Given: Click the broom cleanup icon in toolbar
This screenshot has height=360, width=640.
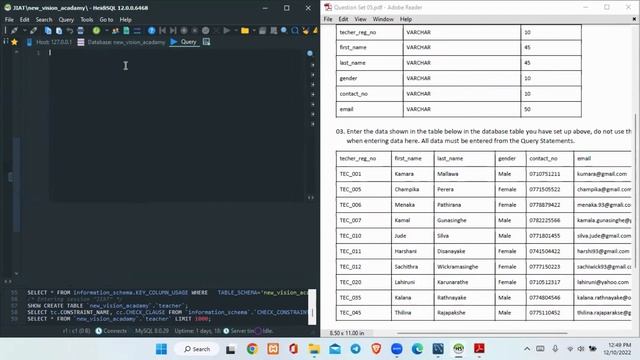Looking at the screenshot, I should pyautogui.click(x=305, y=31).
